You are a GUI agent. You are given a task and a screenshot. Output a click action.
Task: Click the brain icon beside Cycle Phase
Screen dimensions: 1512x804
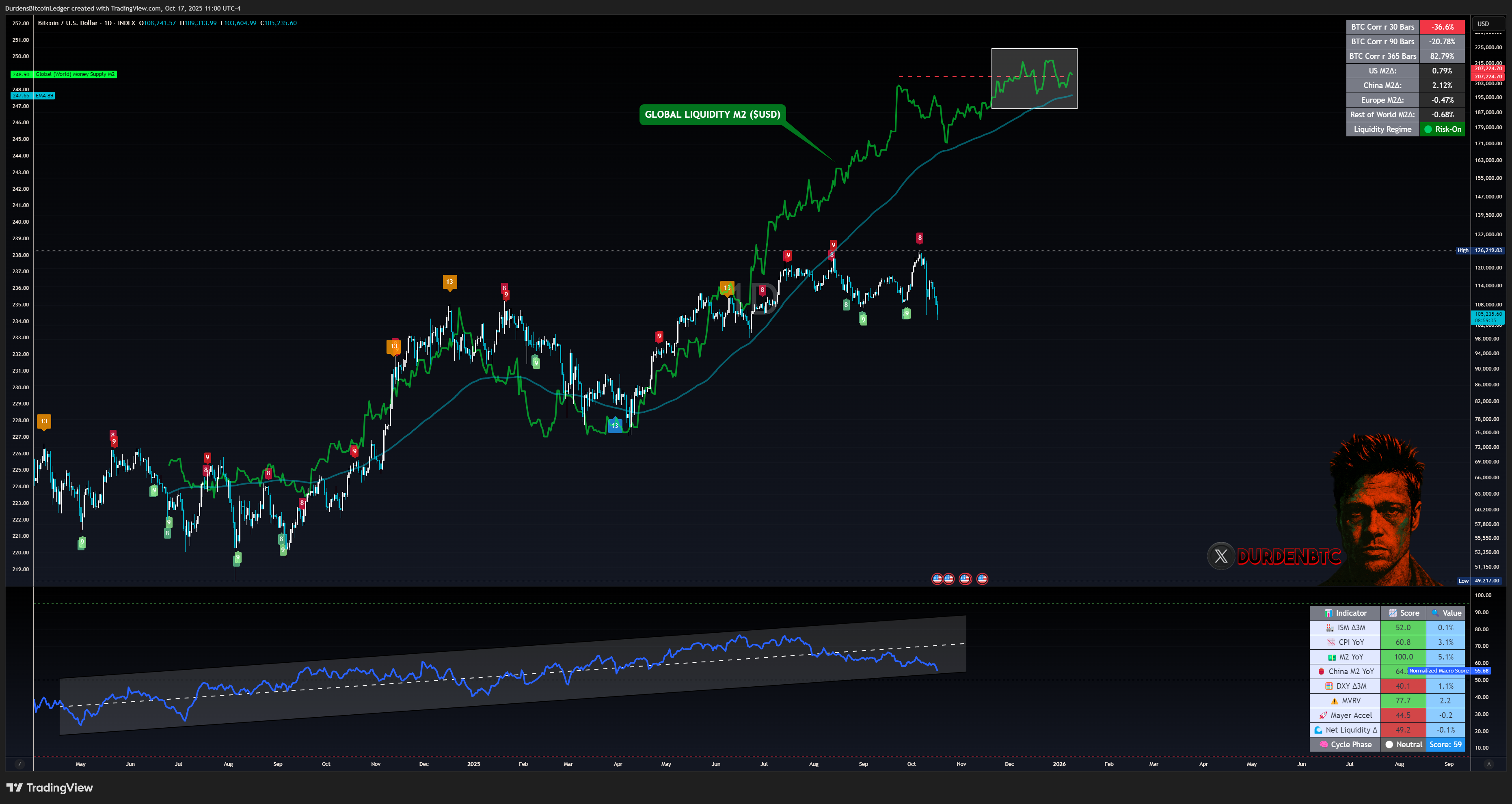click(1324, 744)
